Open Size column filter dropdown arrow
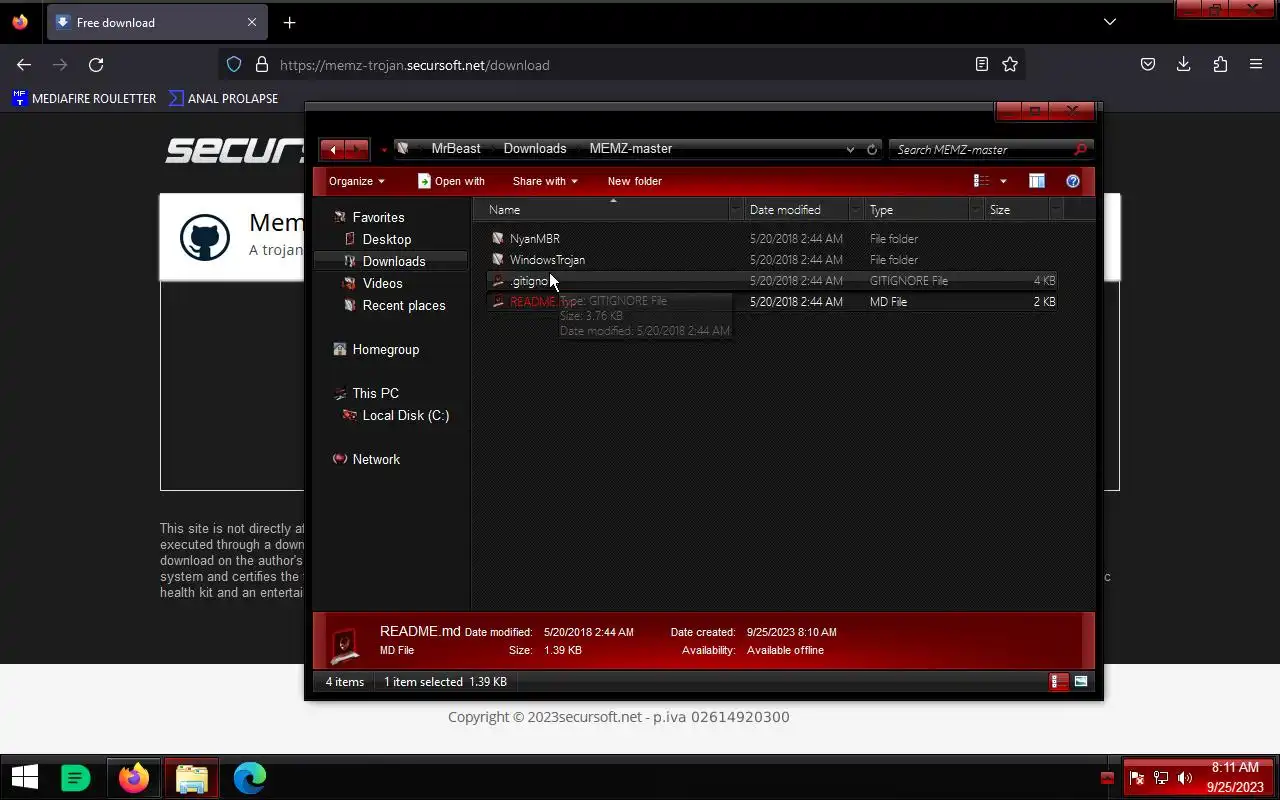1280x800 pixels. pyautogui.click(x=1055, y=210)
